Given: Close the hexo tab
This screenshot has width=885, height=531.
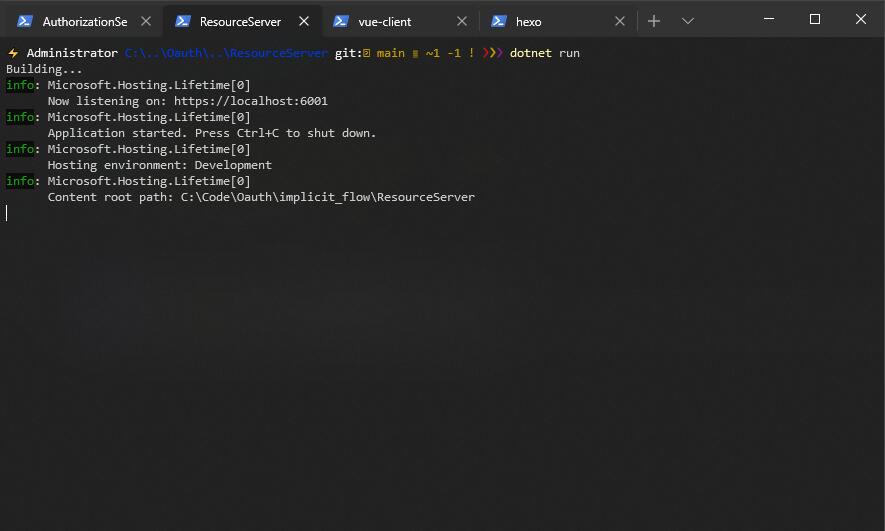Looking at the screenshot, I should pos(620,21).
